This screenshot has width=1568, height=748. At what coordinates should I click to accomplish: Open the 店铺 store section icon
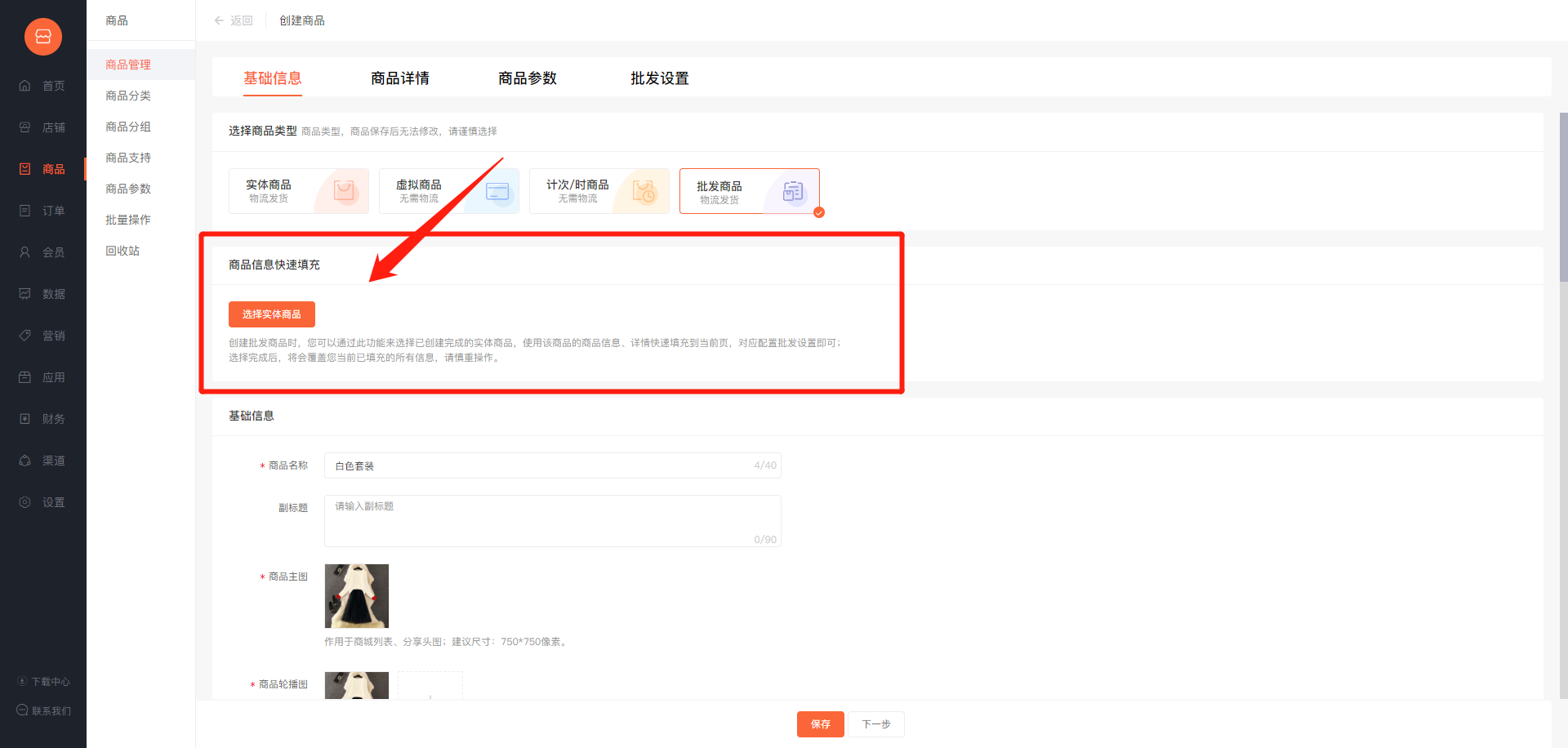(x=25, y=127)
